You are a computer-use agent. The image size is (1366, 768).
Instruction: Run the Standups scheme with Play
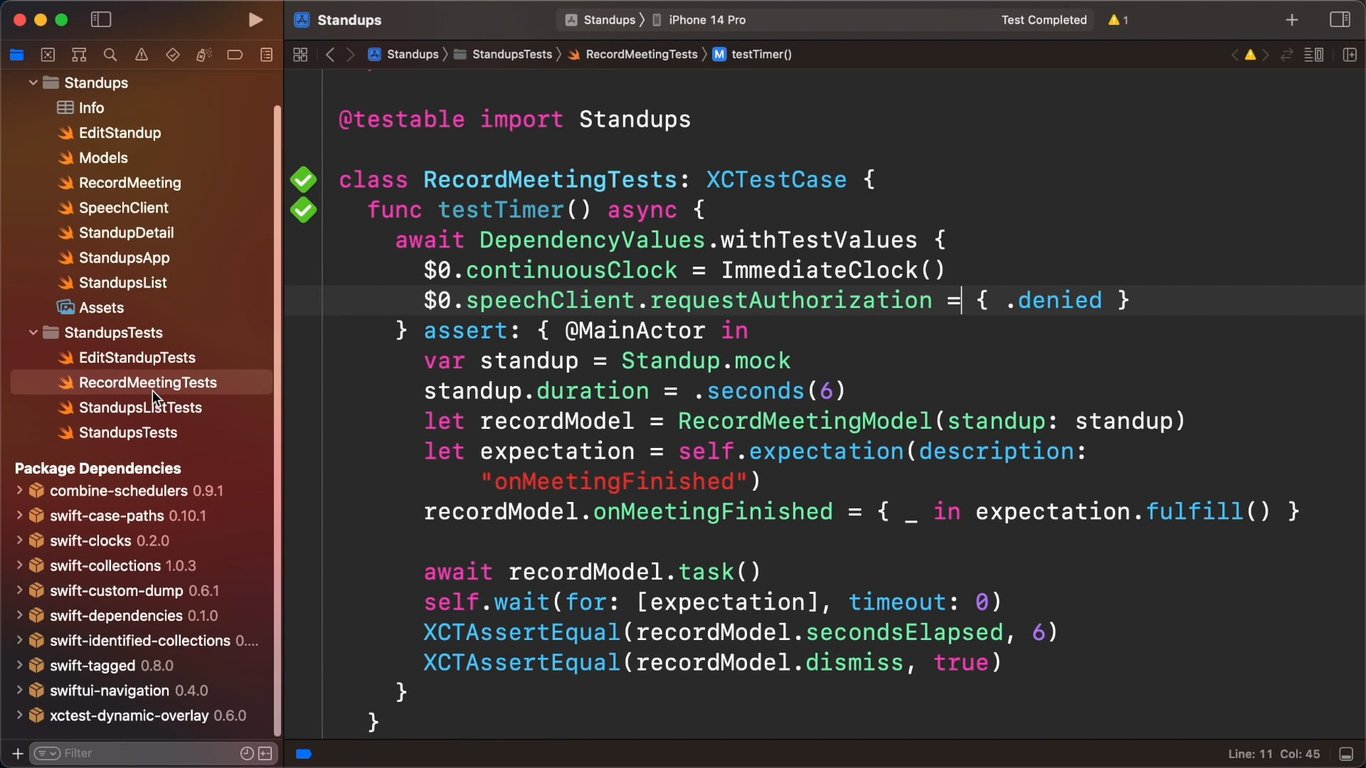pos(256,20)
